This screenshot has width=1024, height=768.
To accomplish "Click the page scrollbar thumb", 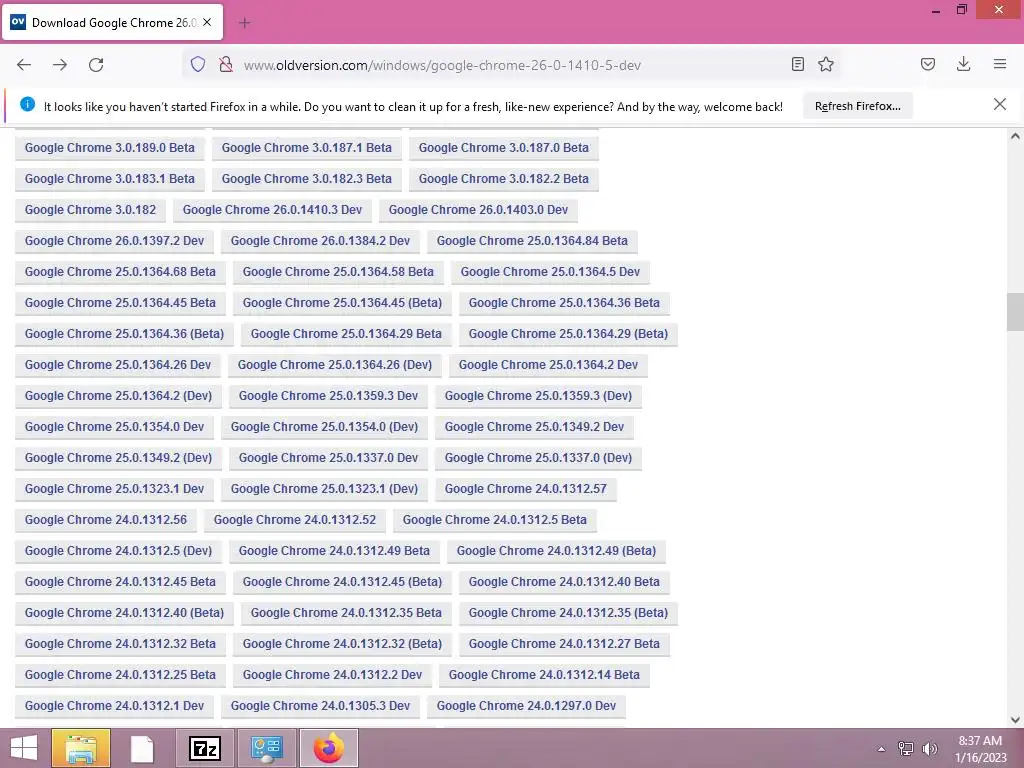I will [1015, 312].
